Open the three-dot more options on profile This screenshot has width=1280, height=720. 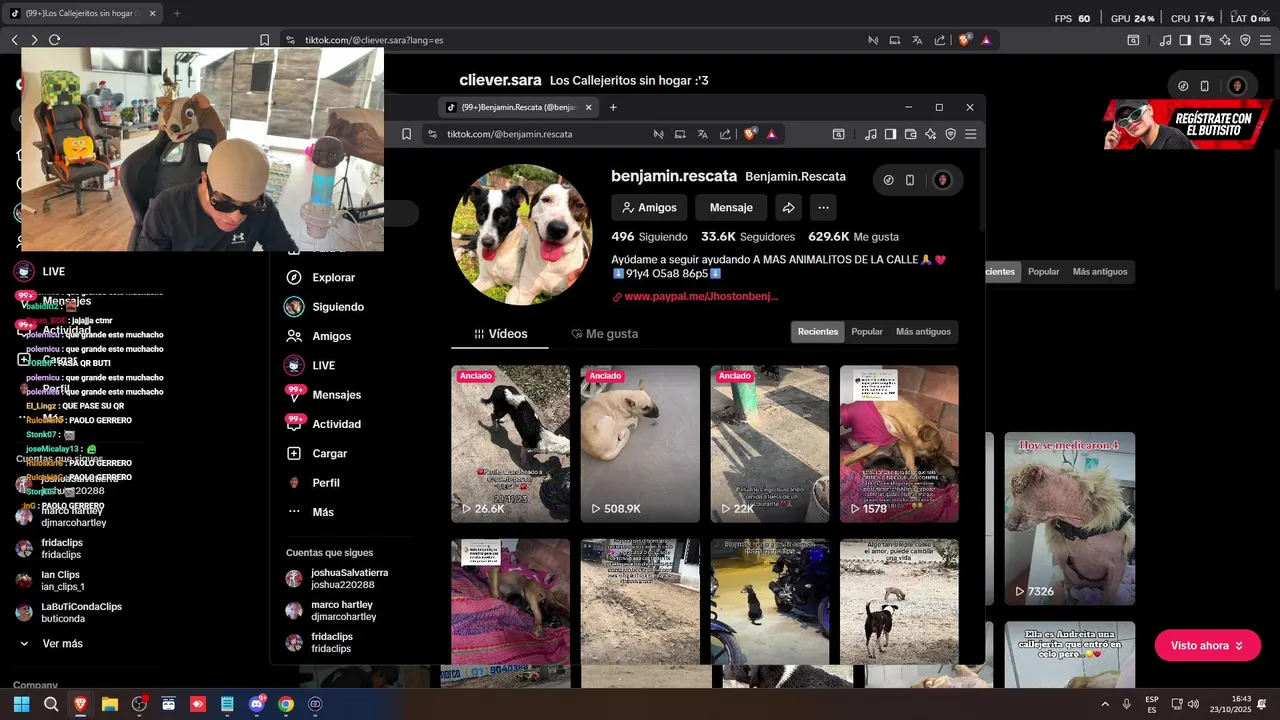tap(823, 207)
